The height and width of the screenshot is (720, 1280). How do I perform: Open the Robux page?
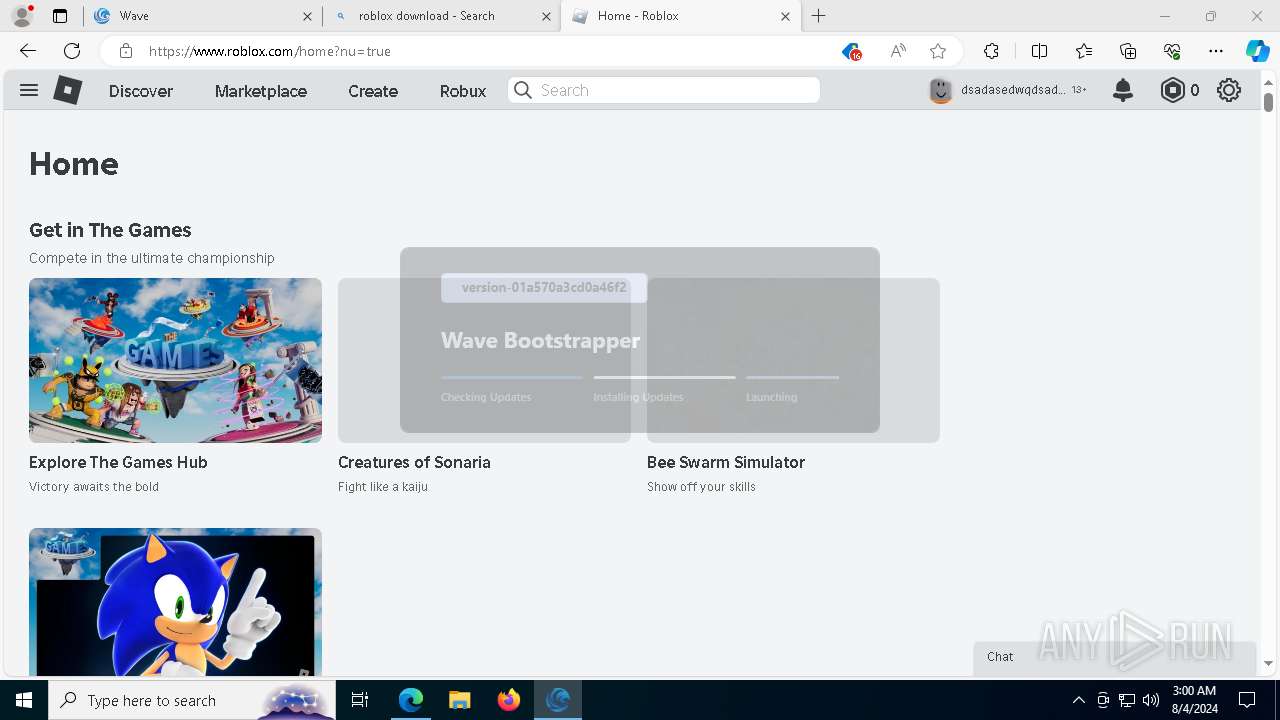pos(463,90)
